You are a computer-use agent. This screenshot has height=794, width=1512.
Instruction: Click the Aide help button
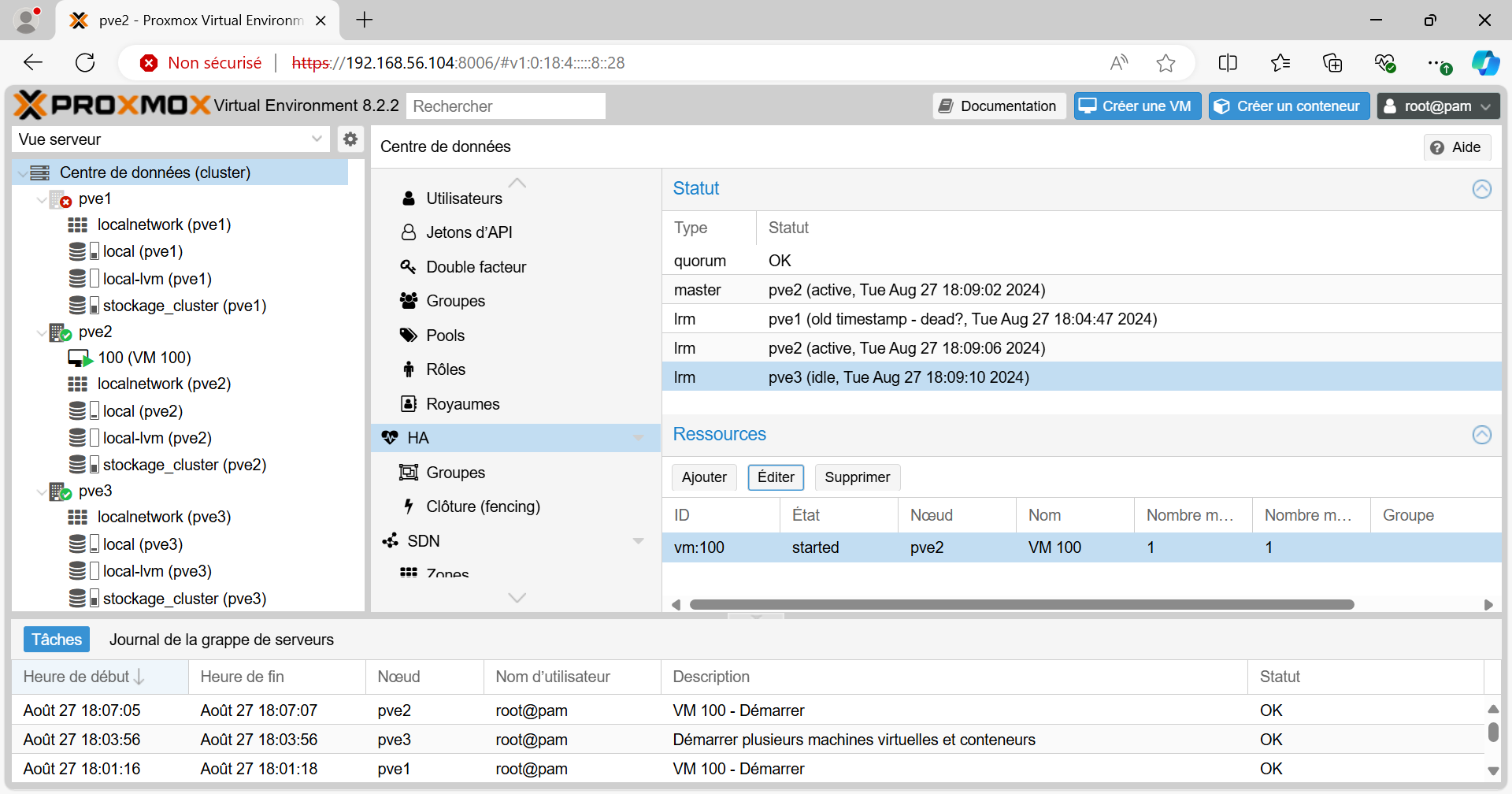pyautogui.click(x=1457, y=147)
